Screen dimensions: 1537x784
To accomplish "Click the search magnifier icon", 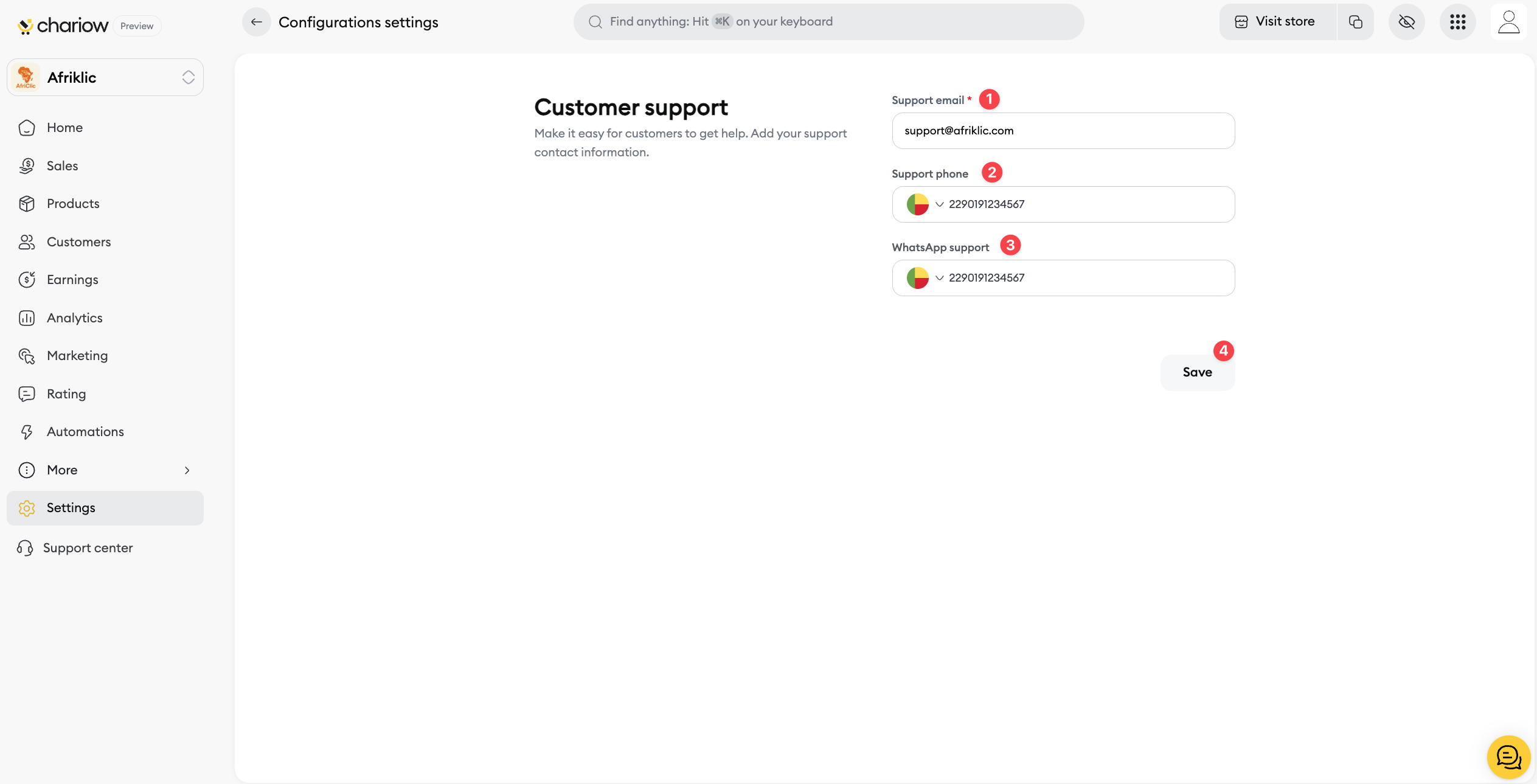I will [x=595, y=22].
